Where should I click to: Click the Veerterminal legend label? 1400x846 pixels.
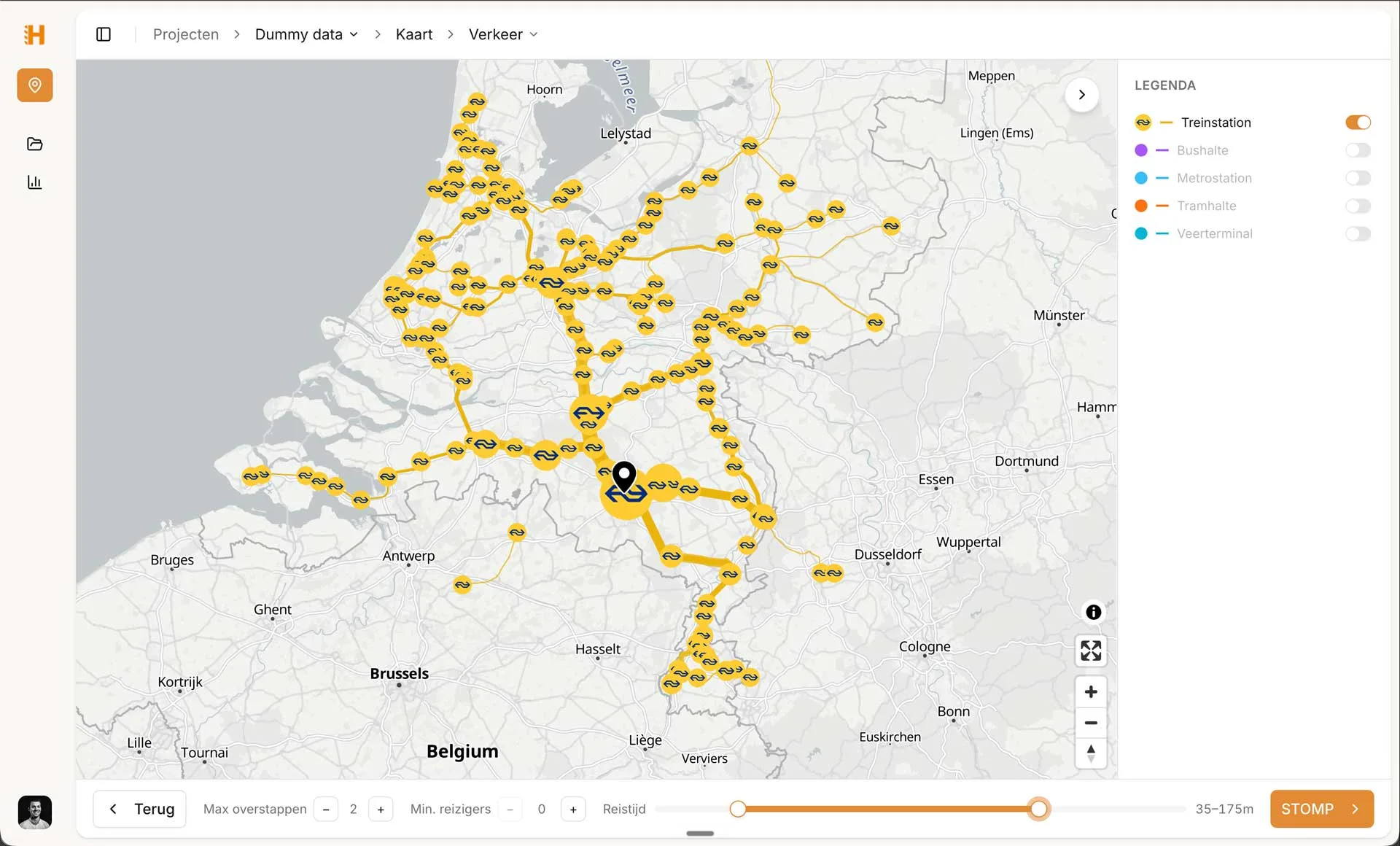click(x=1215, y=233)
